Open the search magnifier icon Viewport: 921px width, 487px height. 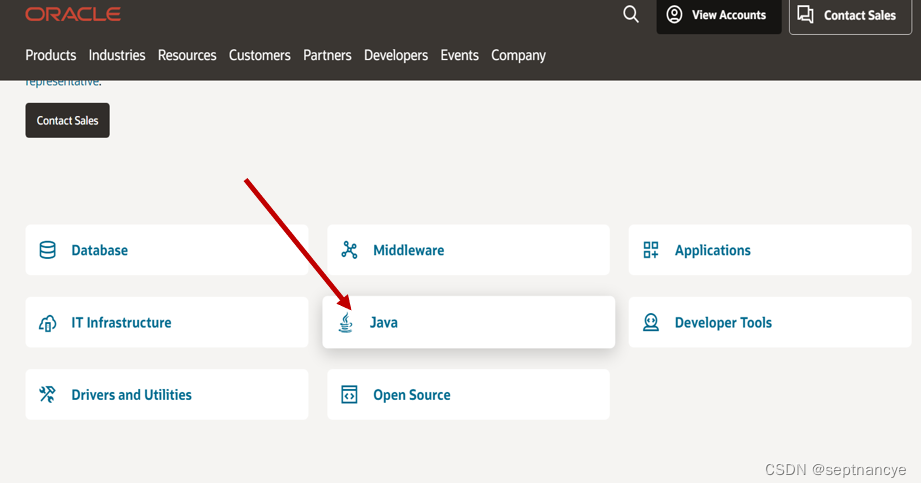coord(631,14)
